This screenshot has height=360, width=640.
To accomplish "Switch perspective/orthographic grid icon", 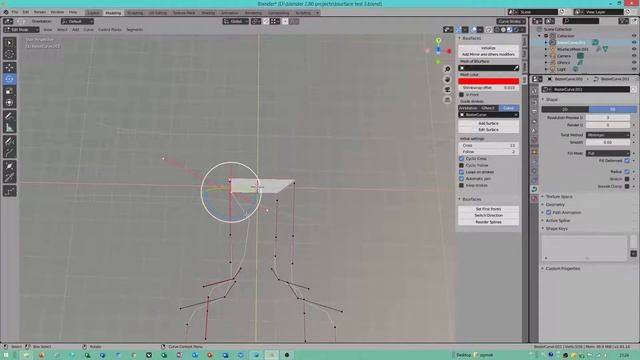I will click(447, 100).
